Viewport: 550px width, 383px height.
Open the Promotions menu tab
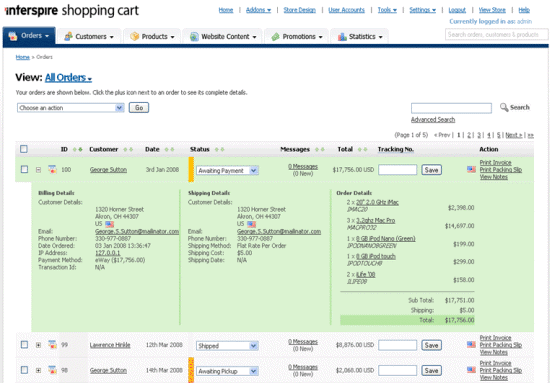click(297, 36)
